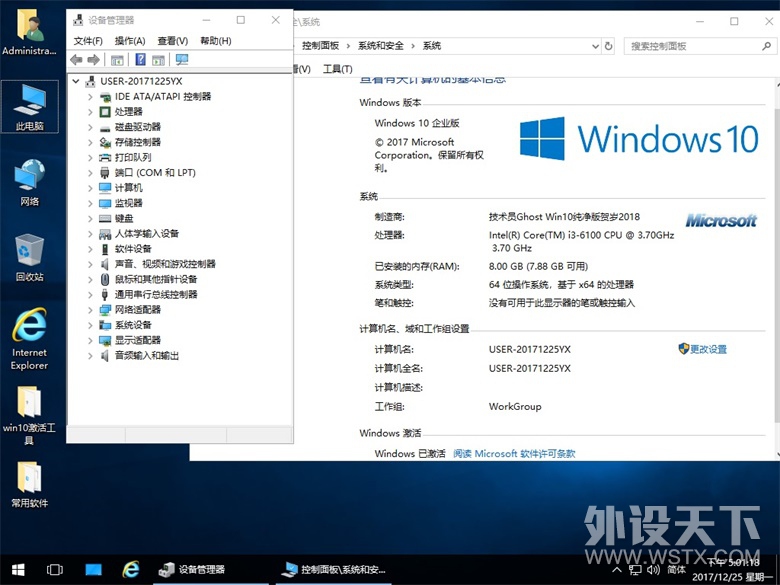Expand the 音频输入和输出 category
The width and height of the screenshot is (780, 585).
[x=90, y=356]
